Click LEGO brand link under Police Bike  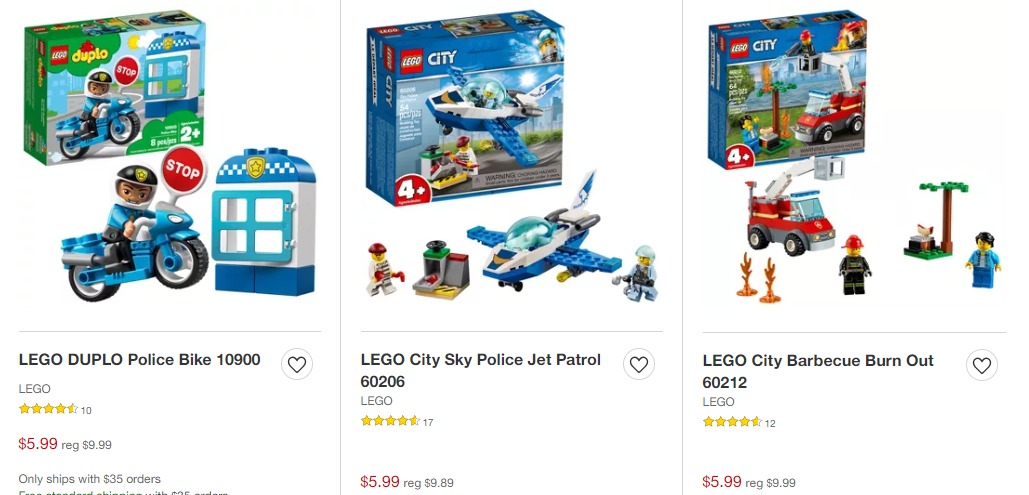(x=34, y=389)
